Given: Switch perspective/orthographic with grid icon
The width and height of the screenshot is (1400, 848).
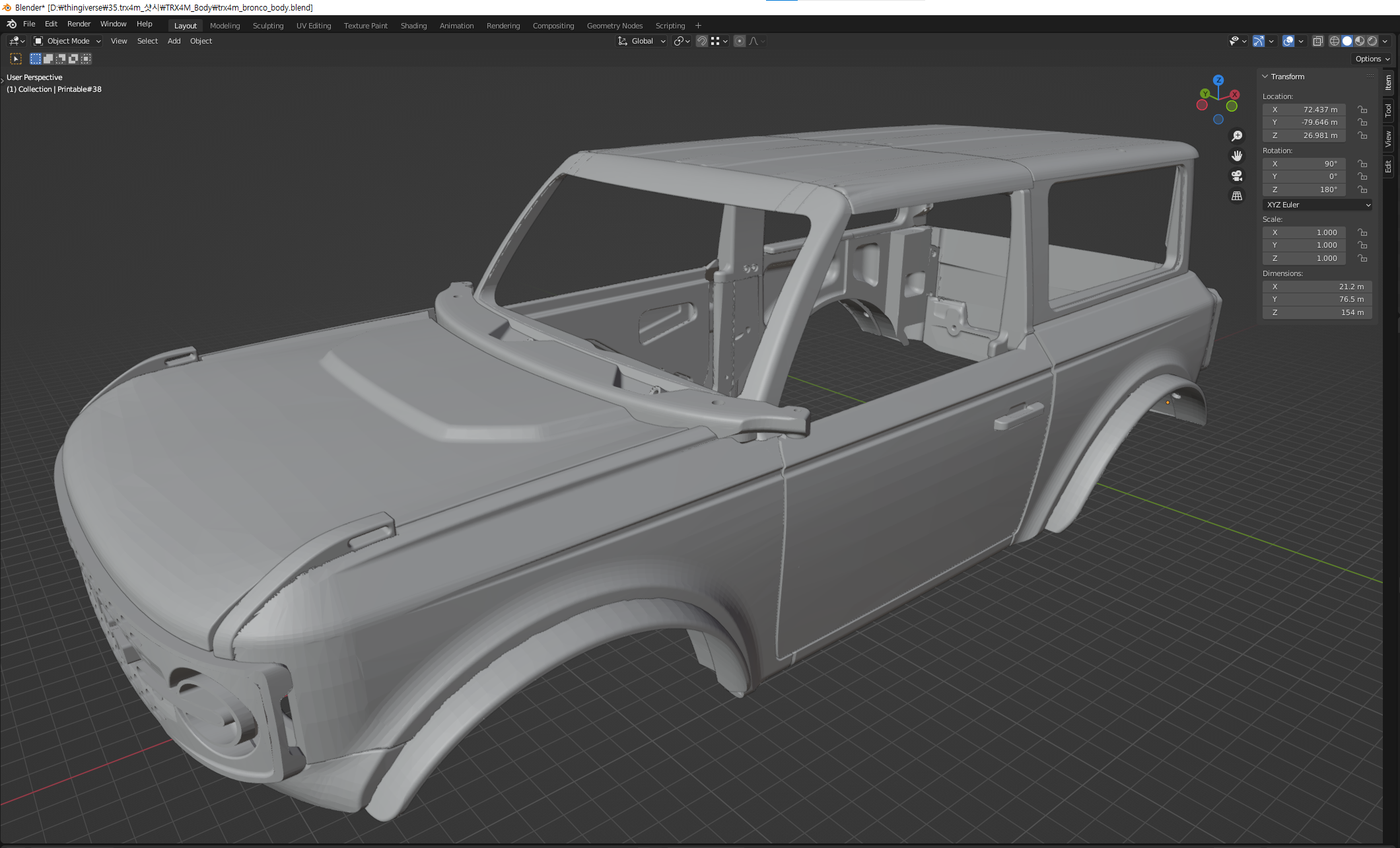Looking at the screenshot, I should click(1237, 196).
